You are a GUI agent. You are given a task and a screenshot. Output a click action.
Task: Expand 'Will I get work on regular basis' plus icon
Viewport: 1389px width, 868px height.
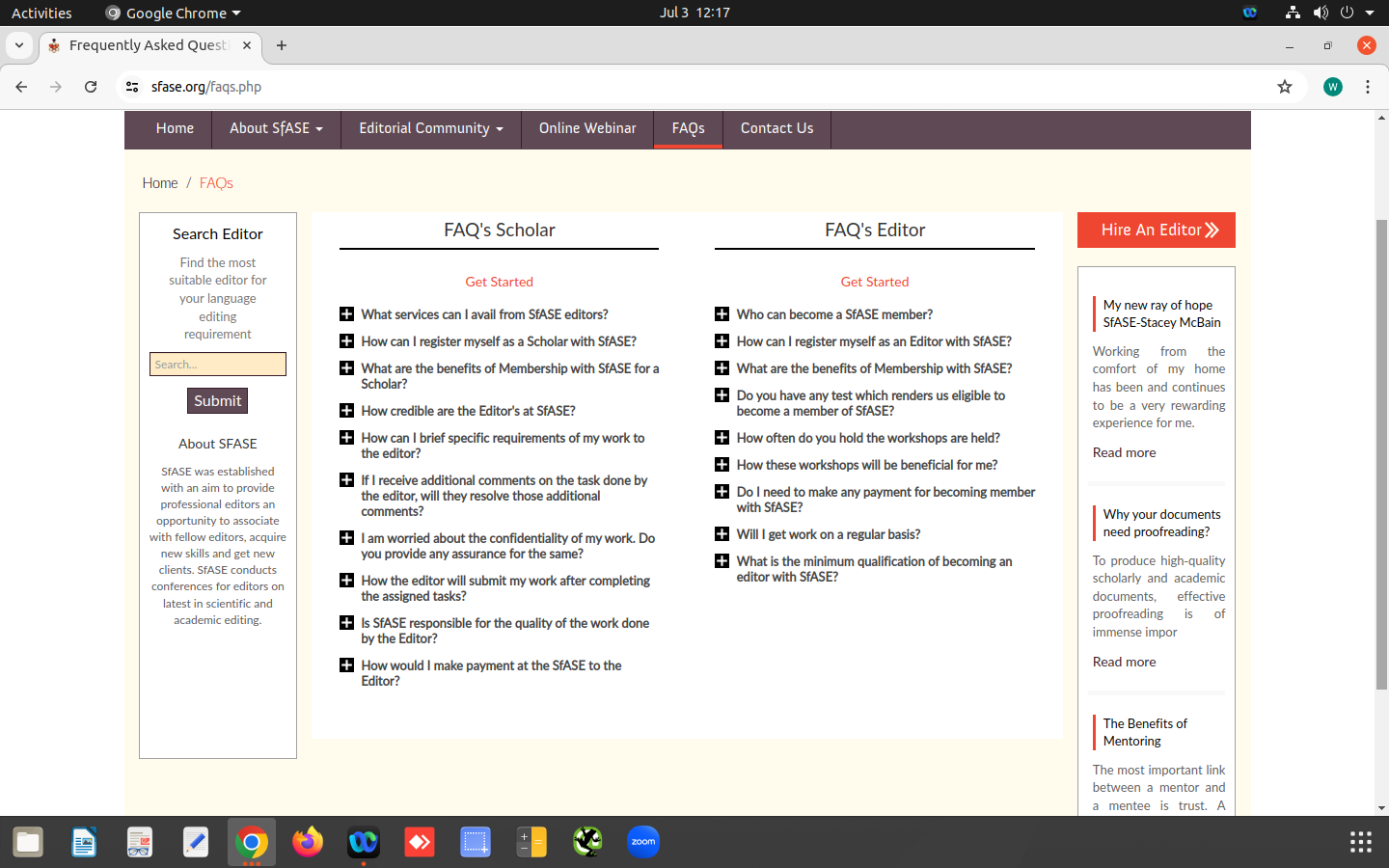pos(722,534)
